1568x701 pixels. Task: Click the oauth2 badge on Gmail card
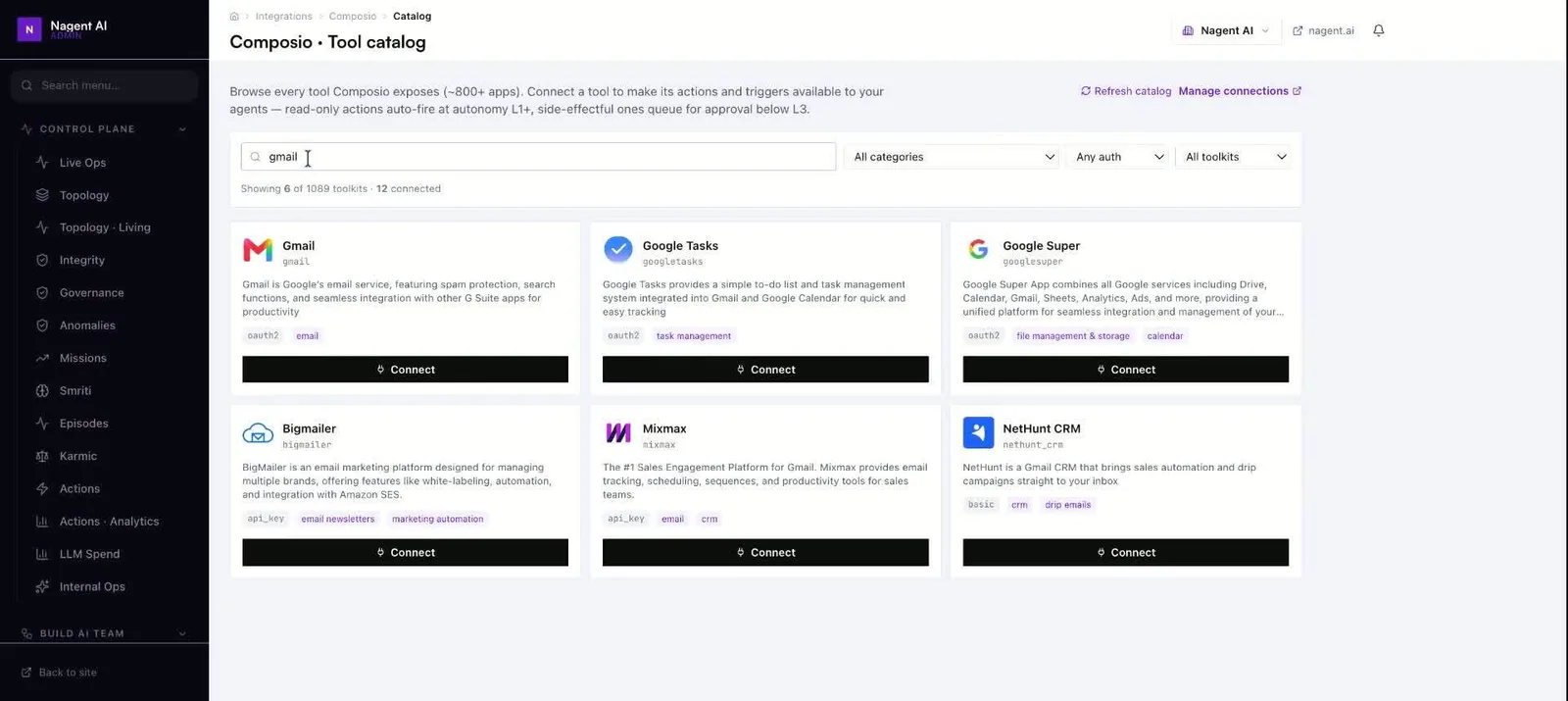pos(263,336)
